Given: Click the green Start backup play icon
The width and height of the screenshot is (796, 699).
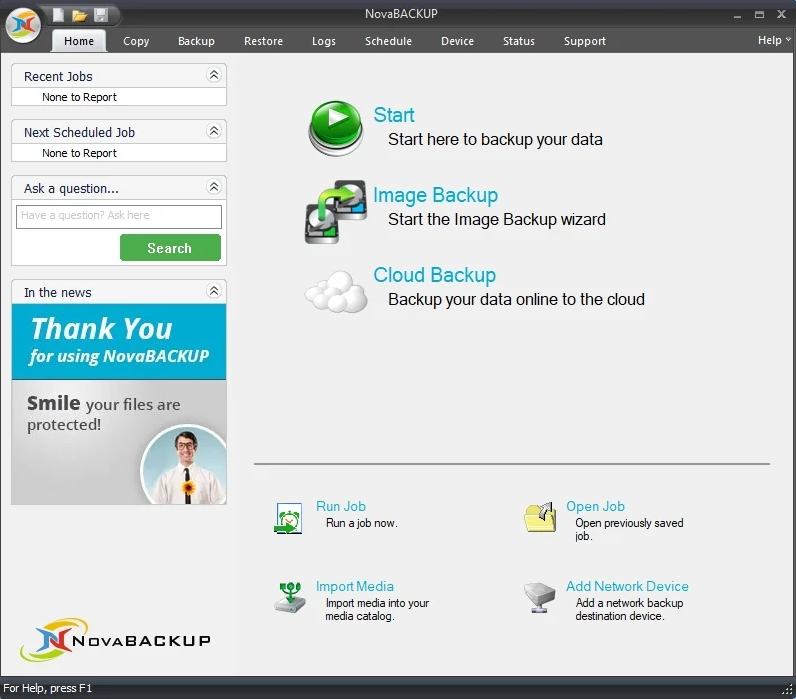Looking at the screenshot, I should coord(337,126).
